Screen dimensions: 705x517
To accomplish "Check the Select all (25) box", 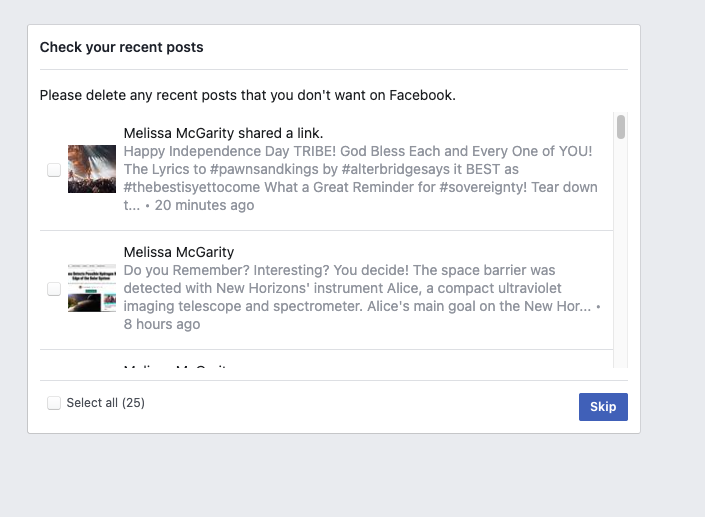I will coord(54,403).
